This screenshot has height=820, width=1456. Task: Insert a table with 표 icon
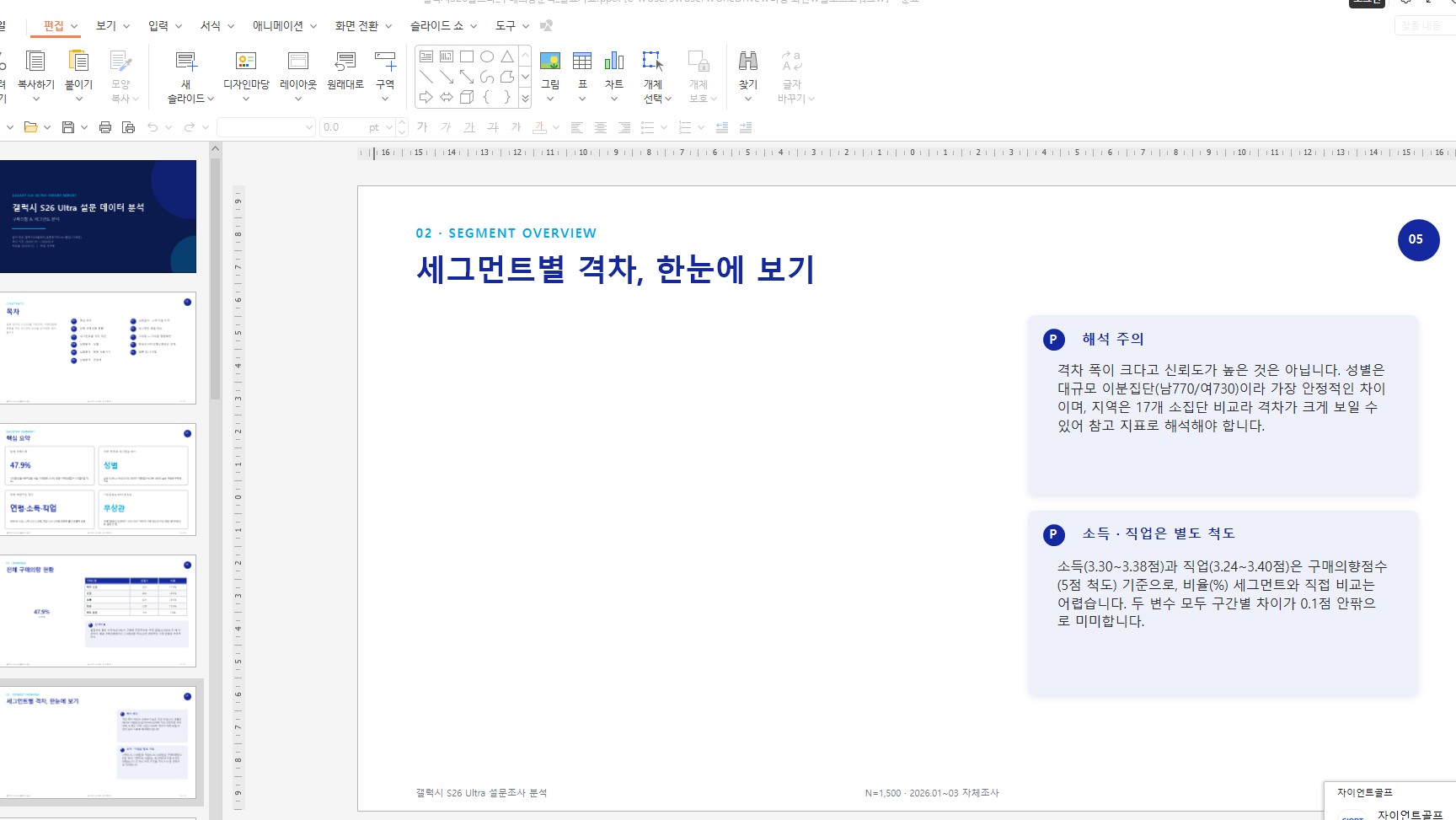pyautogui.click(x=582, y=62)
